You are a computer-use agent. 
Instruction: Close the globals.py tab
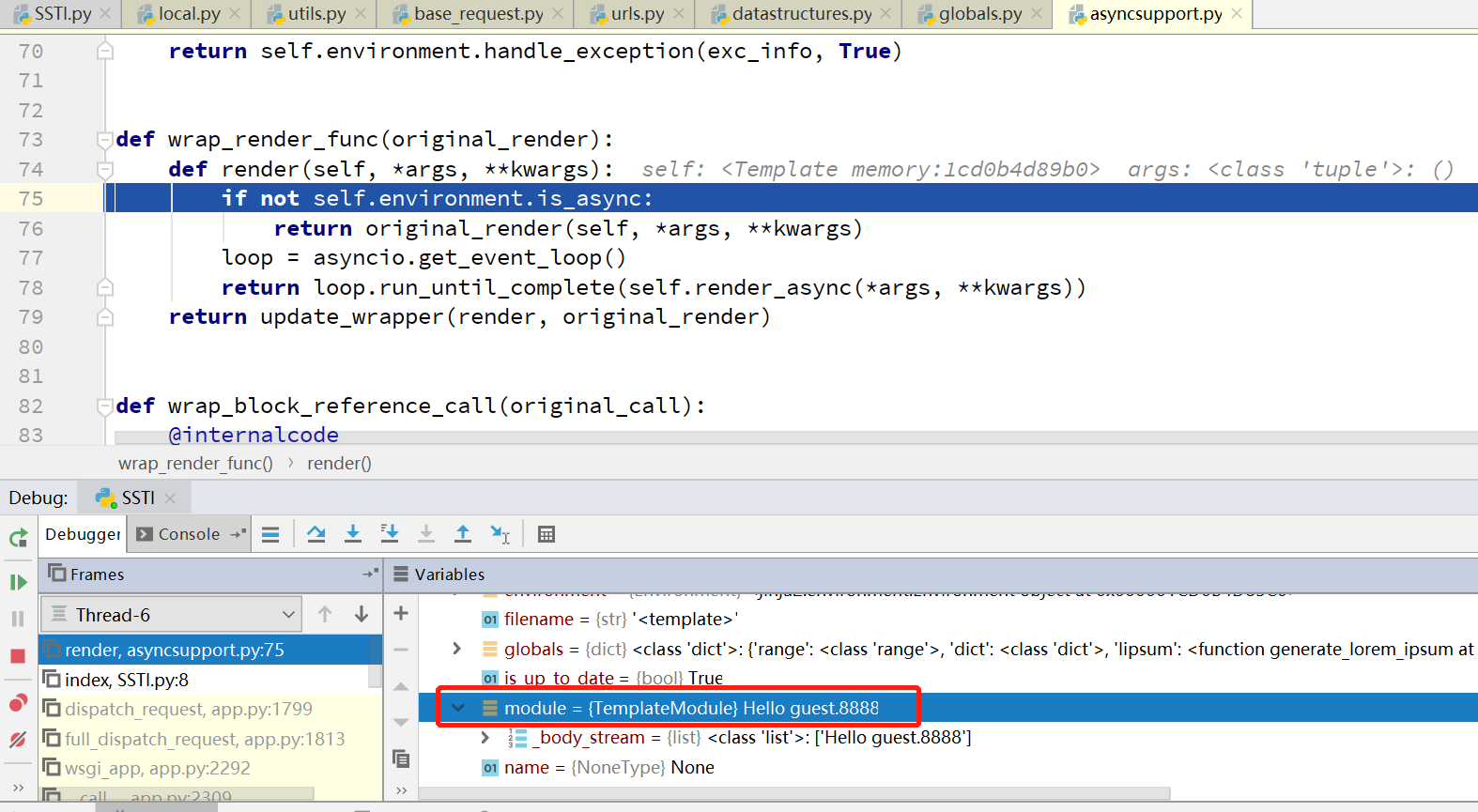(1036, 13)
